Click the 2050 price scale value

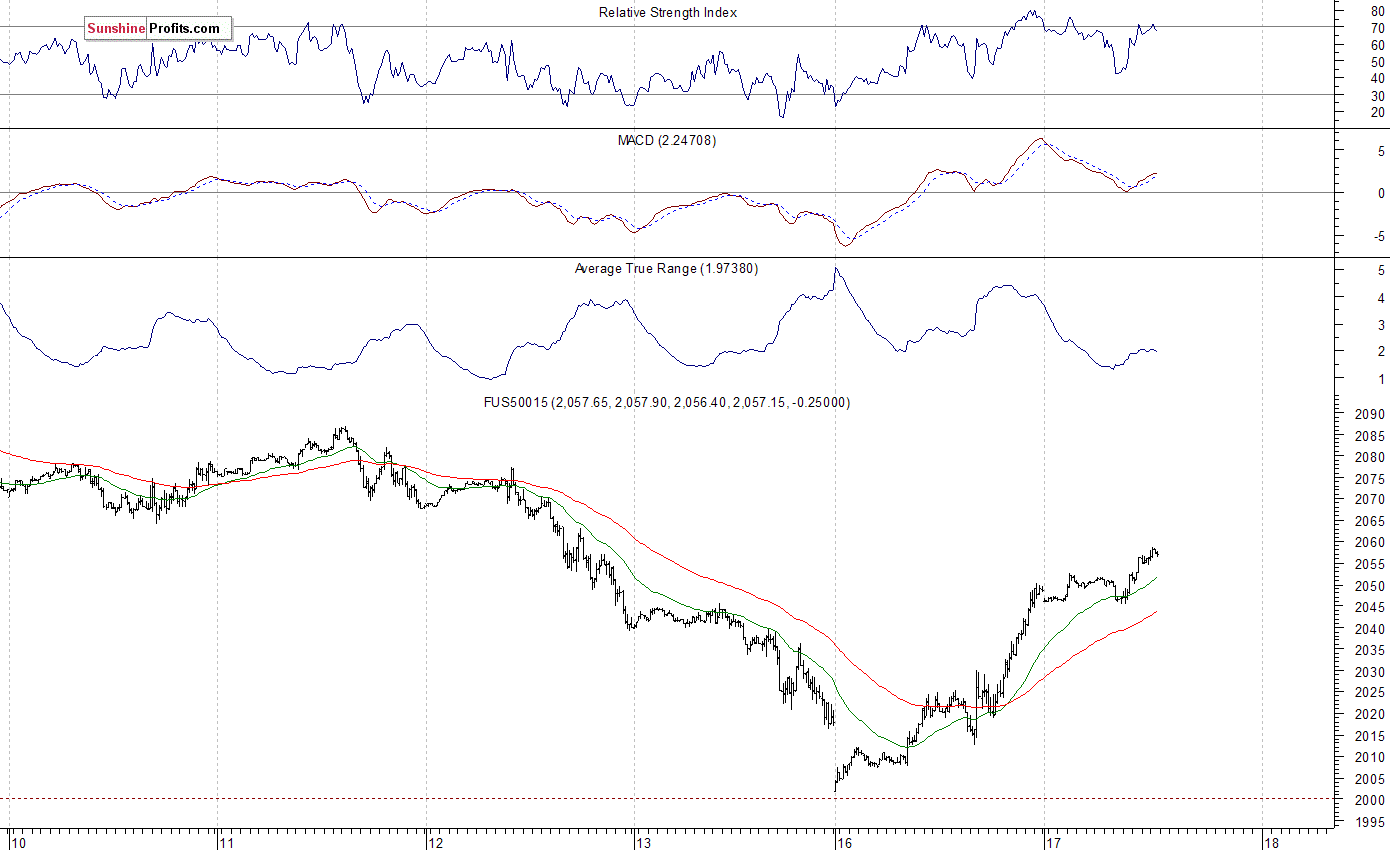(x=1371, y=586)
